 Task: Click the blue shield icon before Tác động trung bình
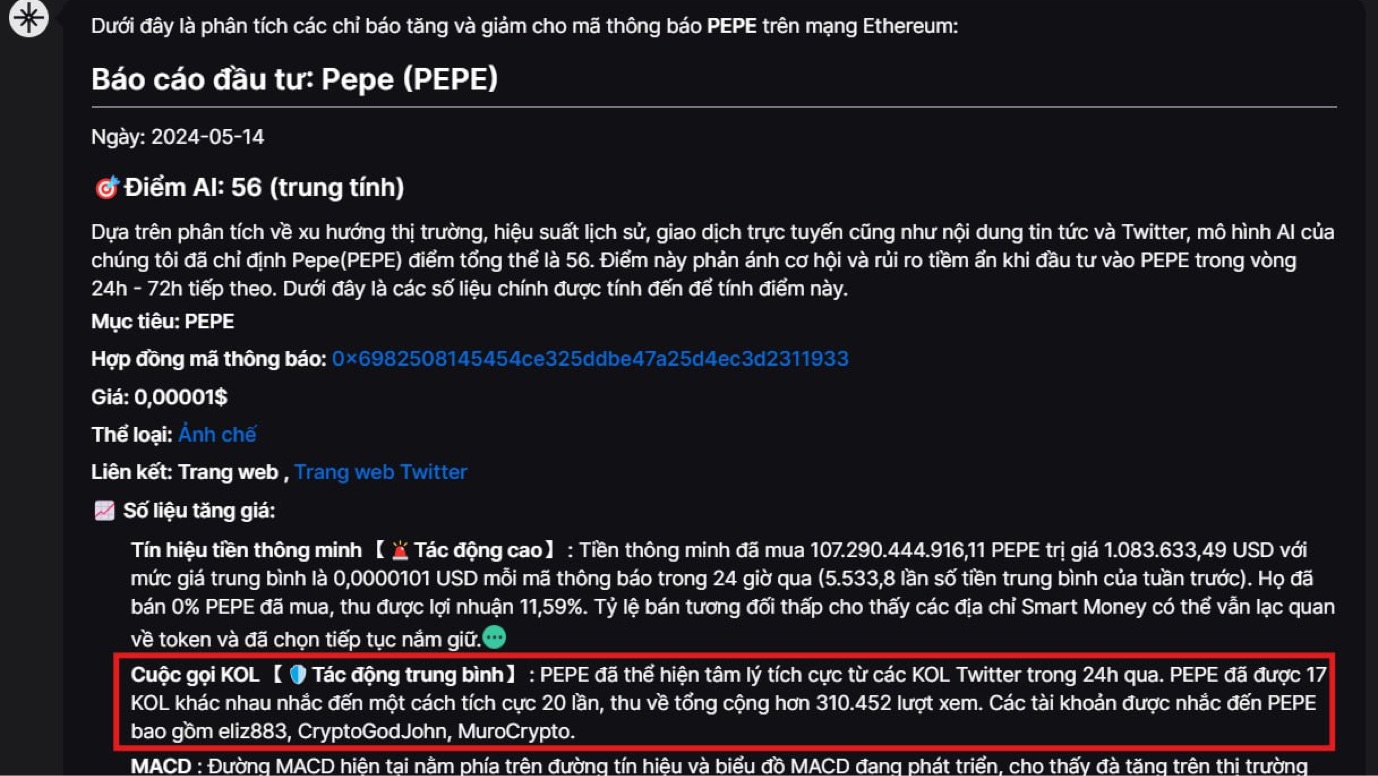click(297, 675)
